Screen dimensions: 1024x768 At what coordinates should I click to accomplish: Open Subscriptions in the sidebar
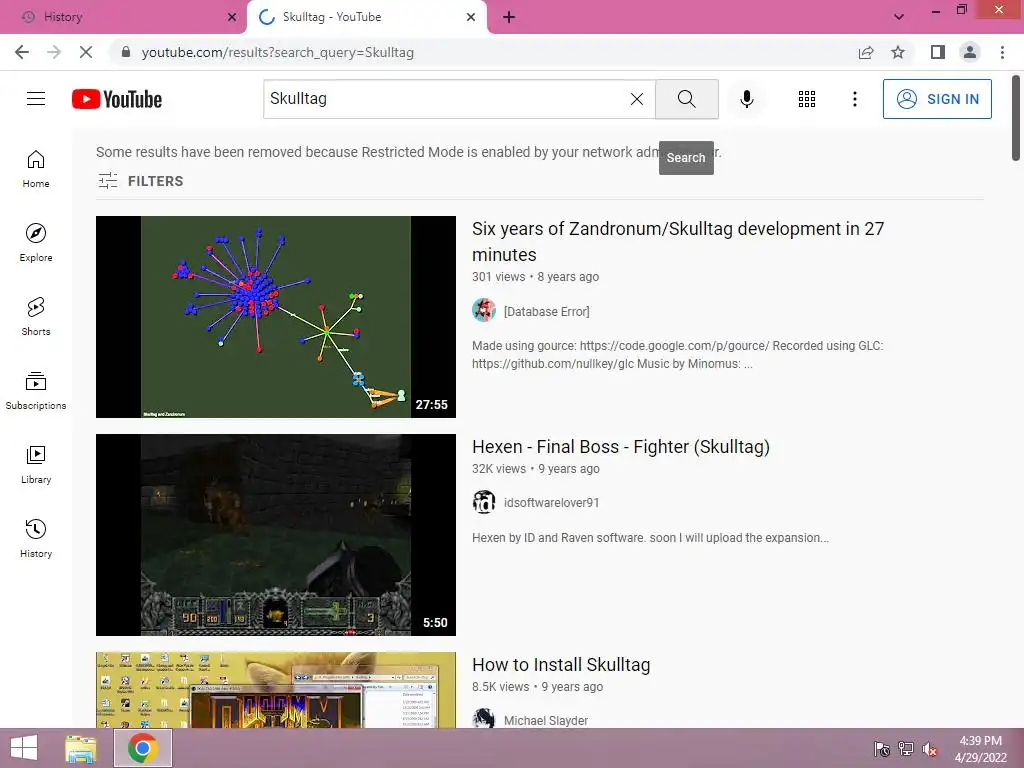pos(36,391)
